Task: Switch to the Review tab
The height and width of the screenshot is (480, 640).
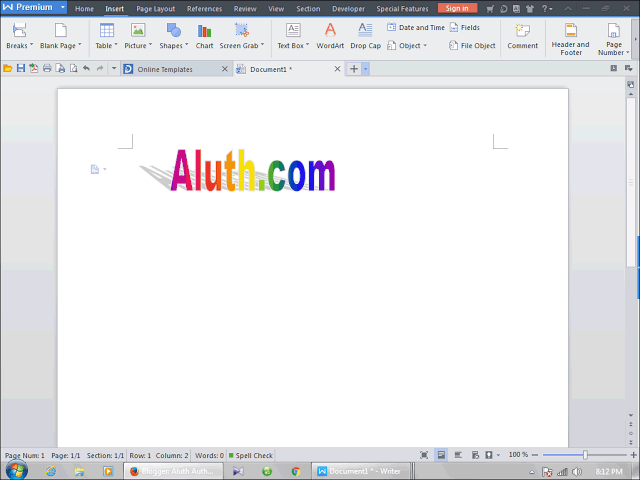Action: point(245,9)
